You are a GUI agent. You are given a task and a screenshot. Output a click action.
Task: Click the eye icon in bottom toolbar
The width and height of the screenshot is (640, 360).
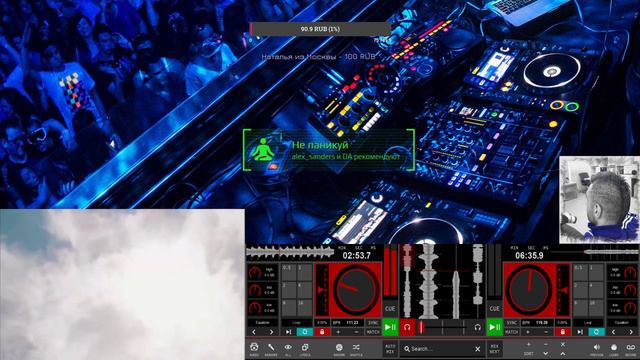(288, 347)
